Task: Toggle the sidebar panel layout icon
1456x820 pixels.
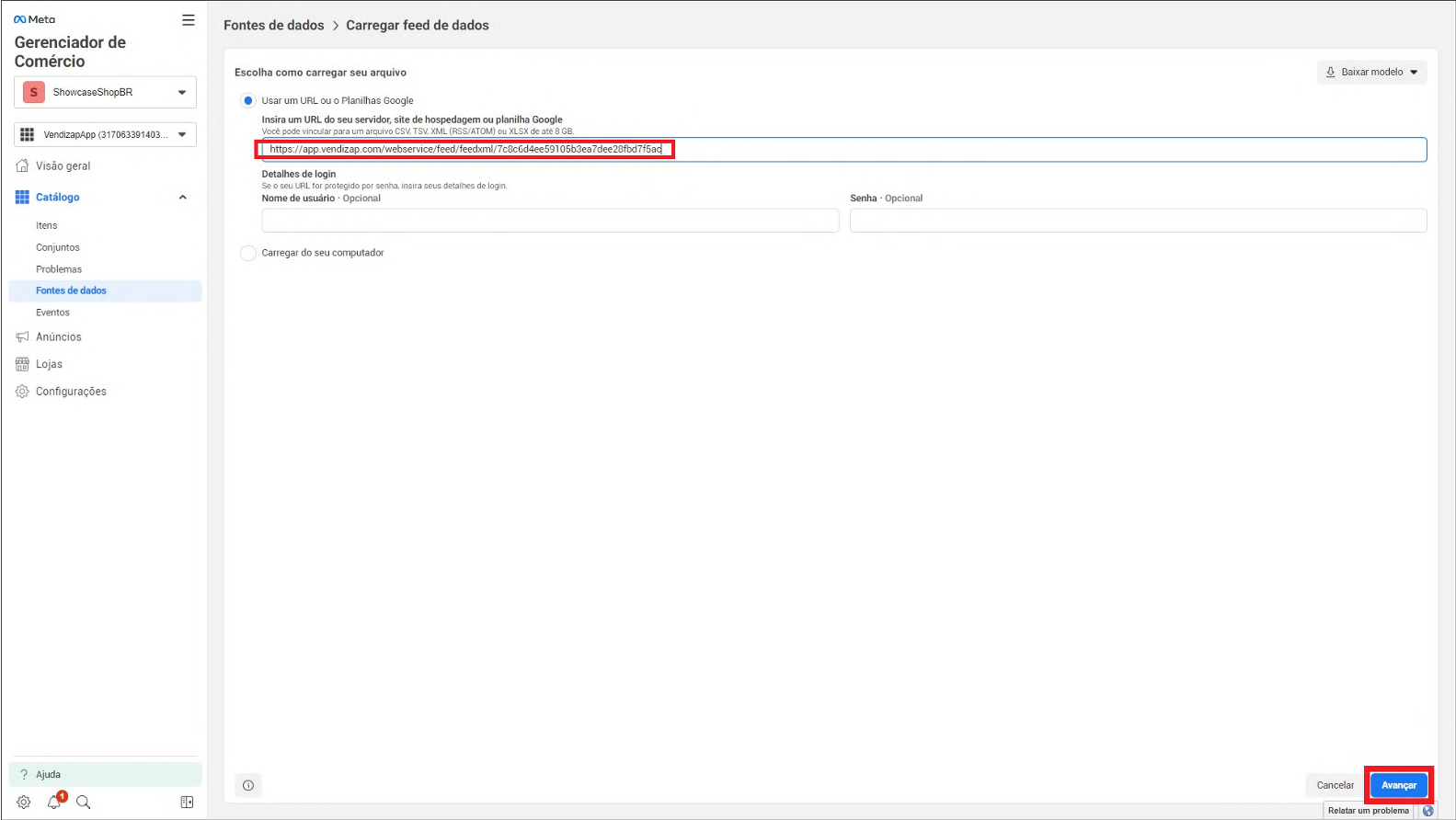Action: point(187,802)
